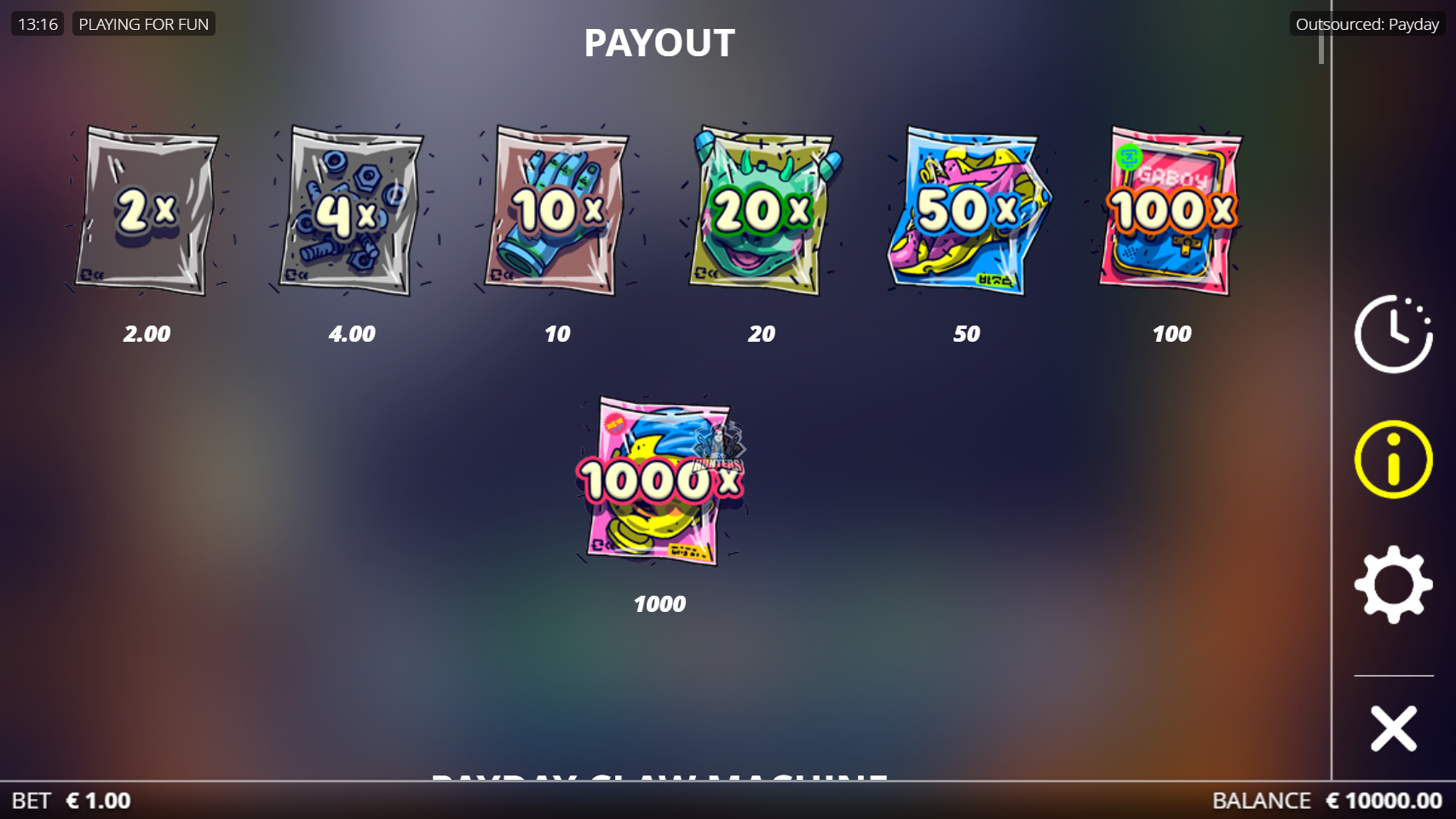Select the 1000x golden trophy bag
Viewport: 1456px width, 819px height.
[659, 481]
